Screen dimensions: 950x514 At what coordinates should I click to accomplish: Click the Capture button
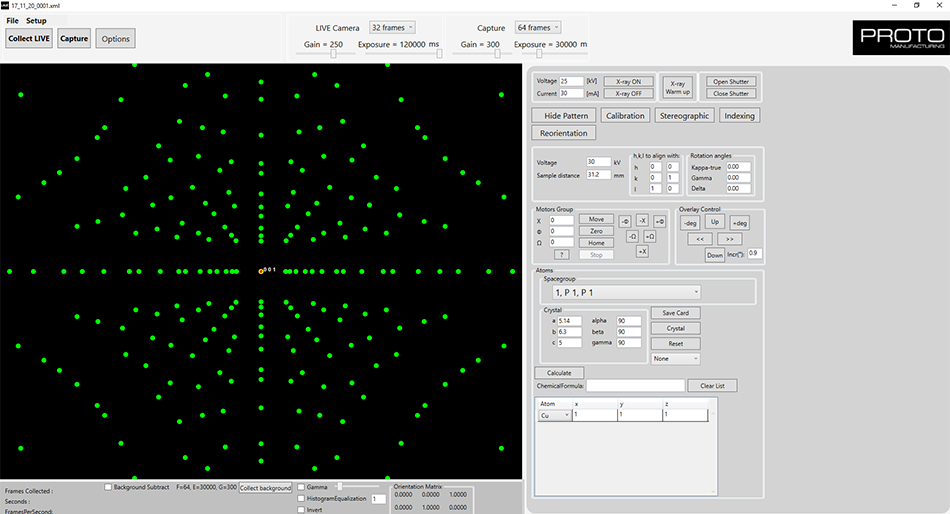click(74, 38)
